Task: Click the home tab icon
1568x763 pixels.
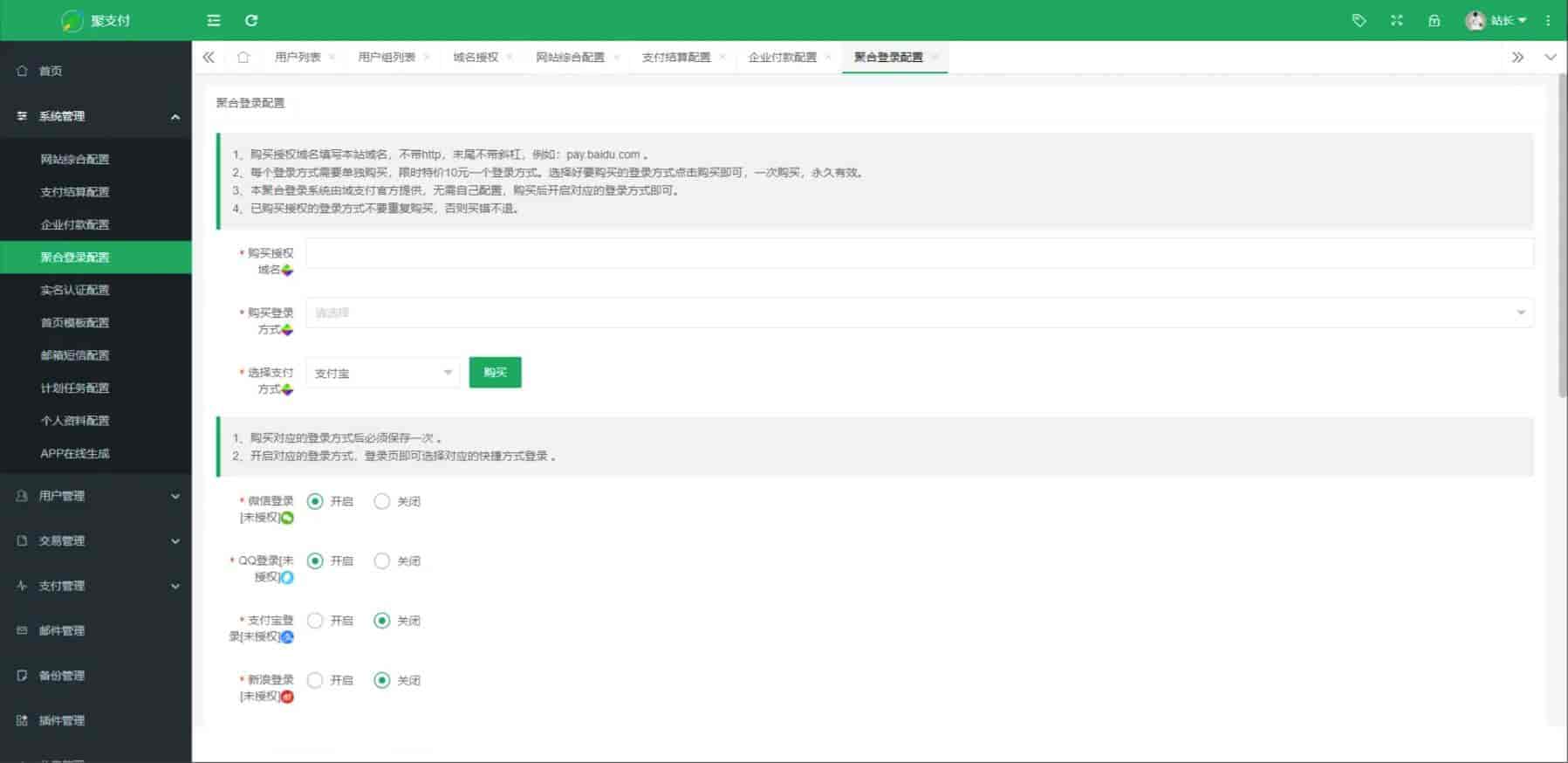Action: pos(243,58)
